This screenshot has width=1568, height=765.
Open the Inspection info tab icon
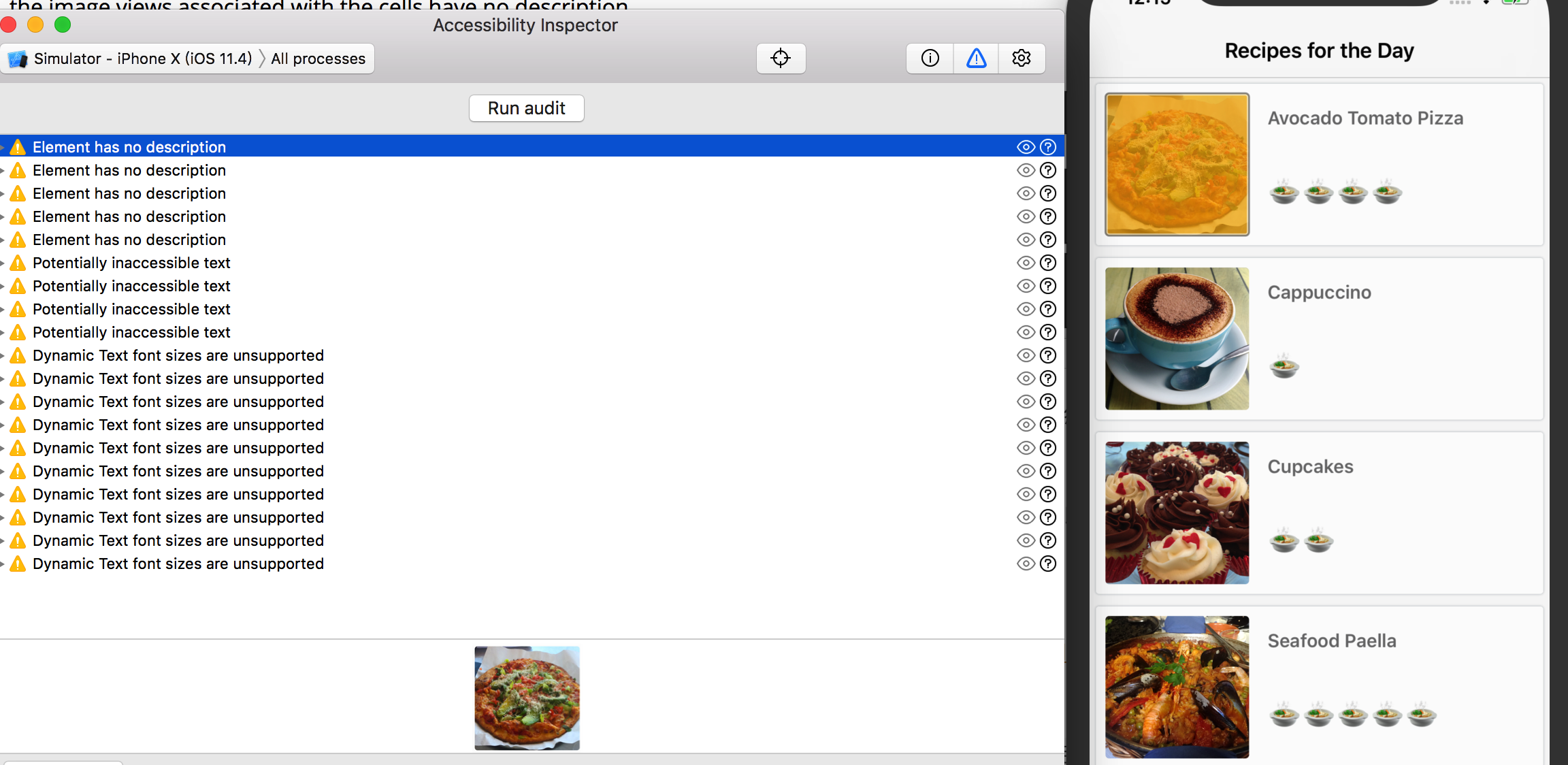point(930,59)
